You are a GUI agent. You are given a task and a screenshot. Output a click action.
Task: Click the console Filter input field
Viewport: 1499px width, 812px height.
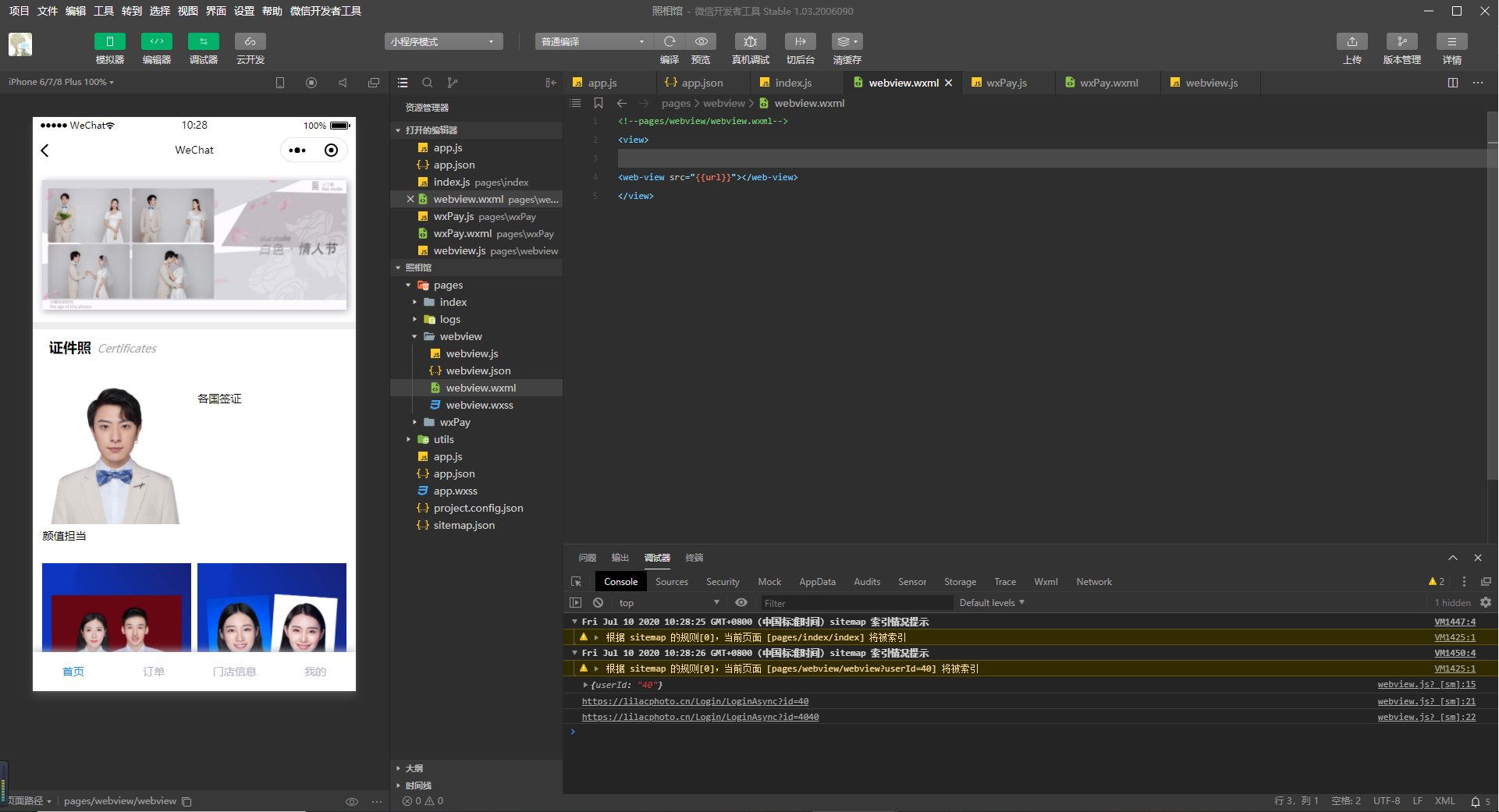(x=857, y=603)
